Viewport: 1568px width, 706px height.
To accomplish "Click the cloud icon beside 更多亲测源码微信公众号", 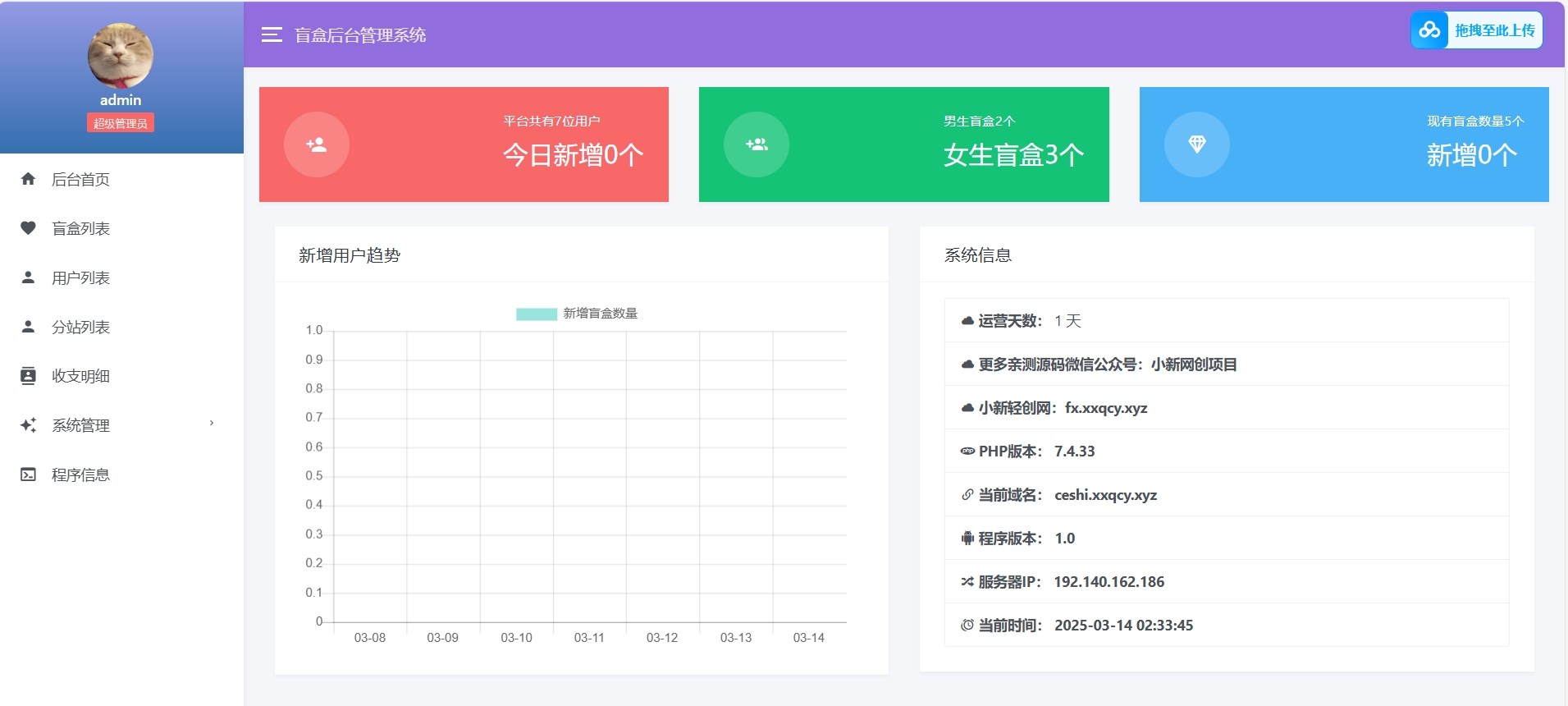I will tap(967, 364).
